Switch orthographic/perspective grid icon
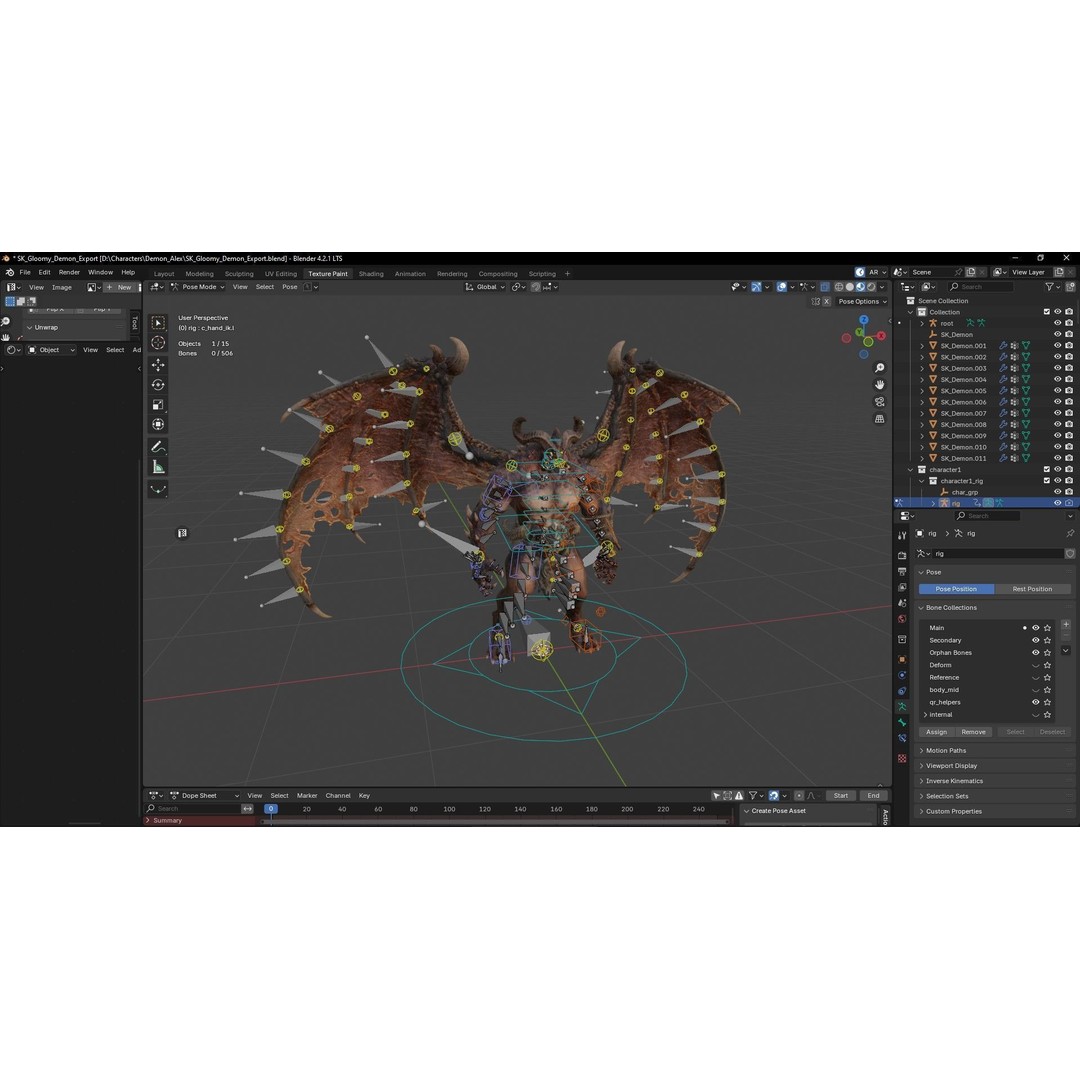This screenshot has height=1080, width=1080. (880, 419)
